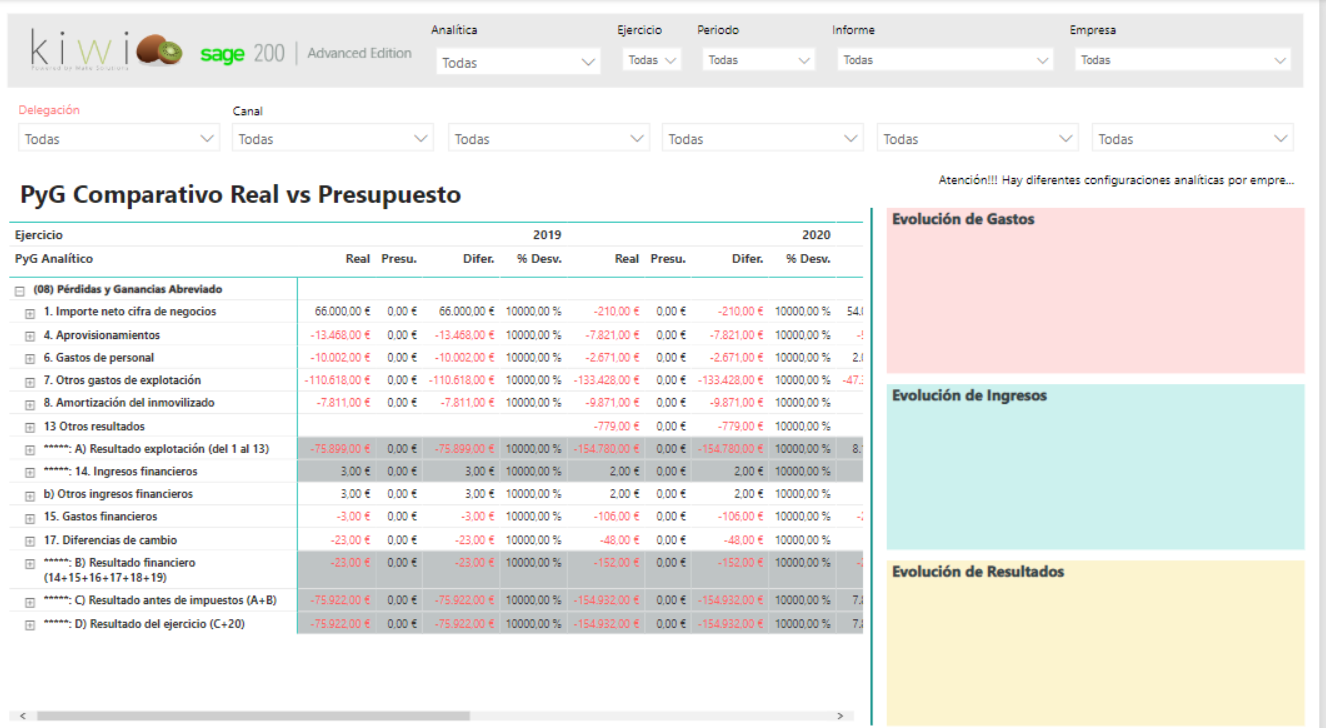1326x728 pixels.
Task: Expand the 8. Amortización del inmovilizado row
Action: point(30,404)
